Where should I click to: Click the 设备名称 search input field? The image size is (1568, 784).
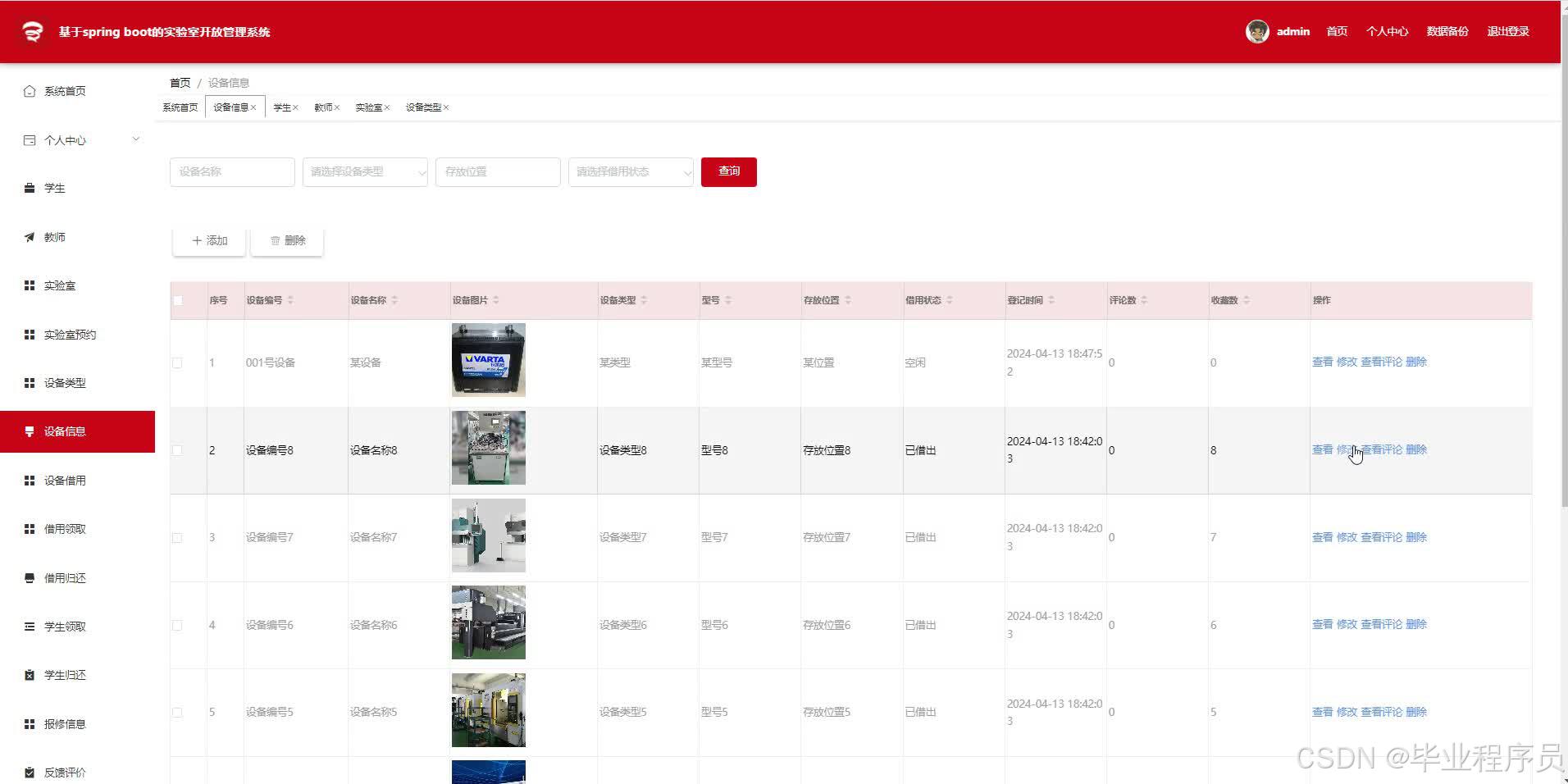point(232,172)
